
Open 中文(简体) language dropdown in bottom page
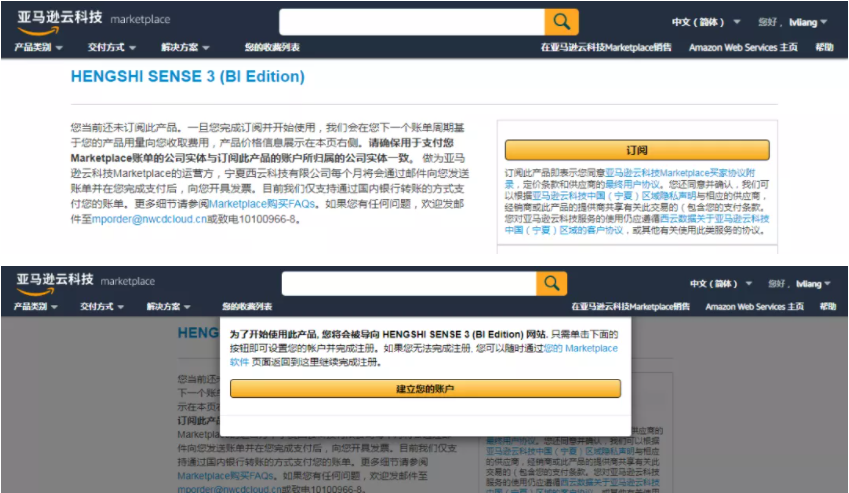(721, 284)
